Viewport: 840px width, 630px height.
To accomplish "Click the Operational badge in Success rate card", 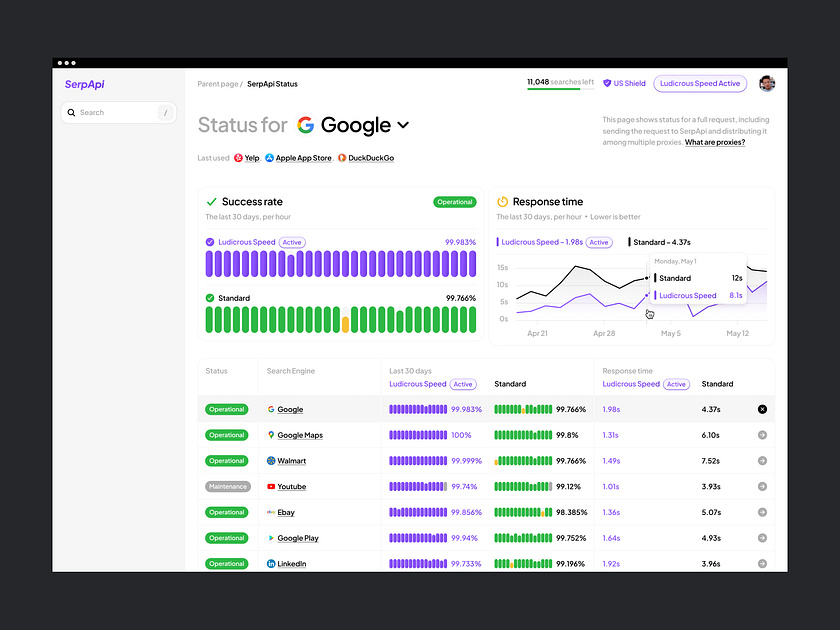I will coord(454,202).
